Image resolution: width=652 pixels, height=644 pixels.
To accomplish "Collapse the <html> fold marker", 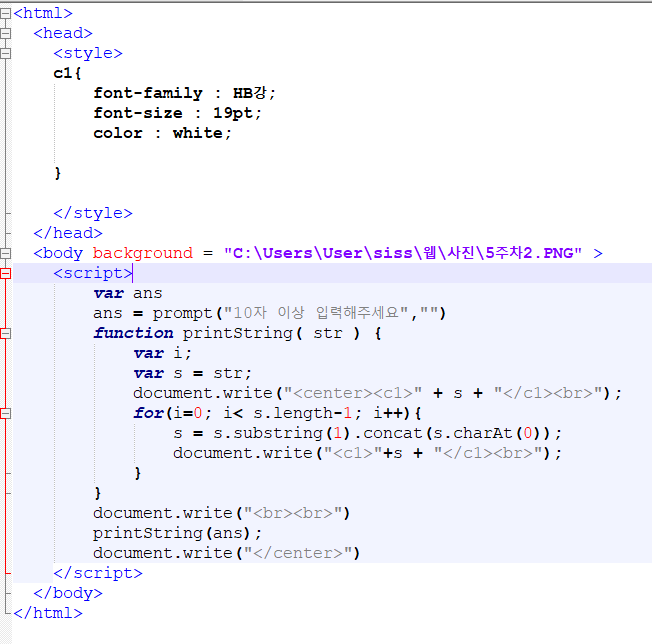I will (x=5, y=14).
